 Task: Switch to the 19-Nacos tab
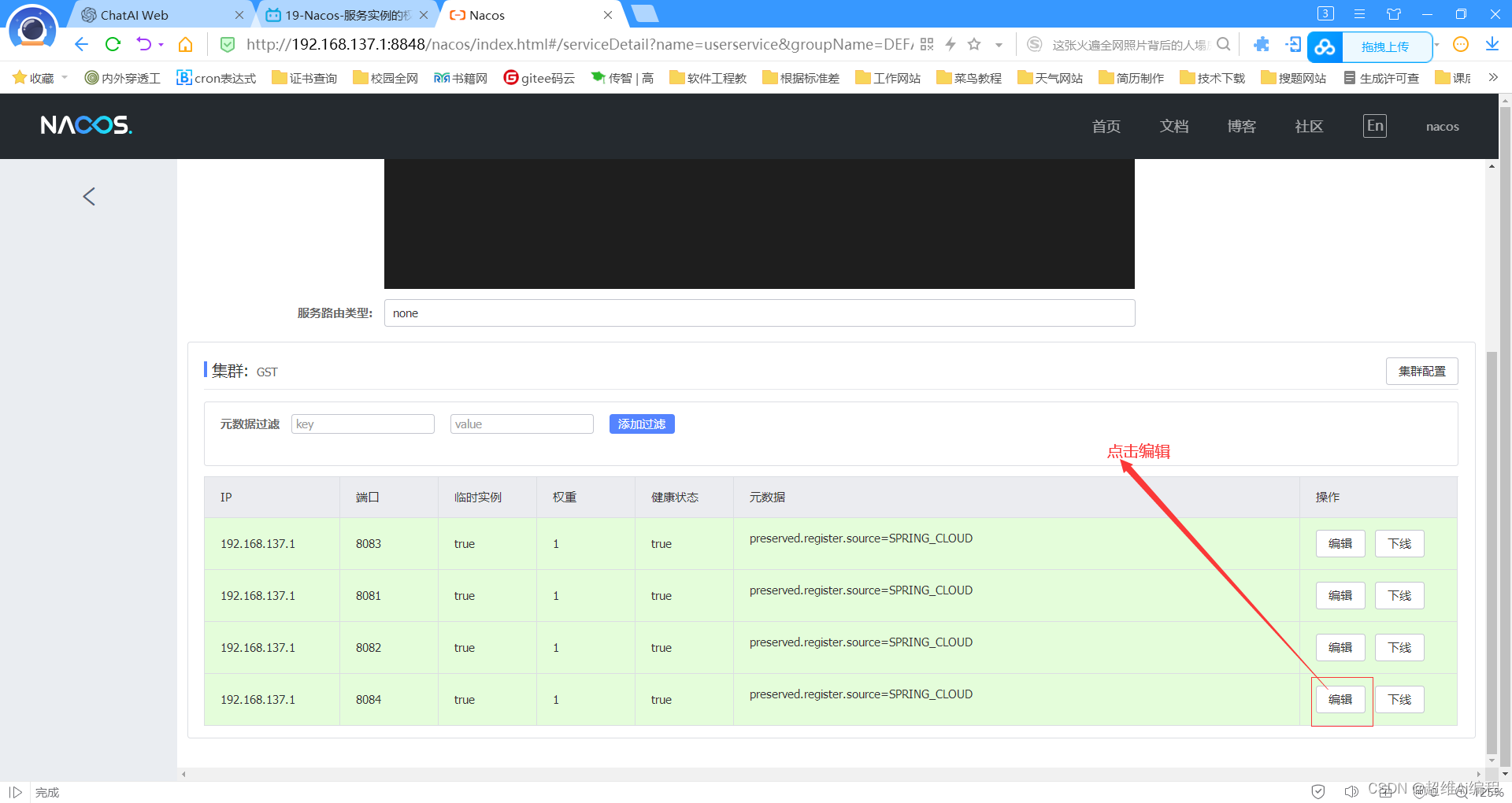(347, 15)
